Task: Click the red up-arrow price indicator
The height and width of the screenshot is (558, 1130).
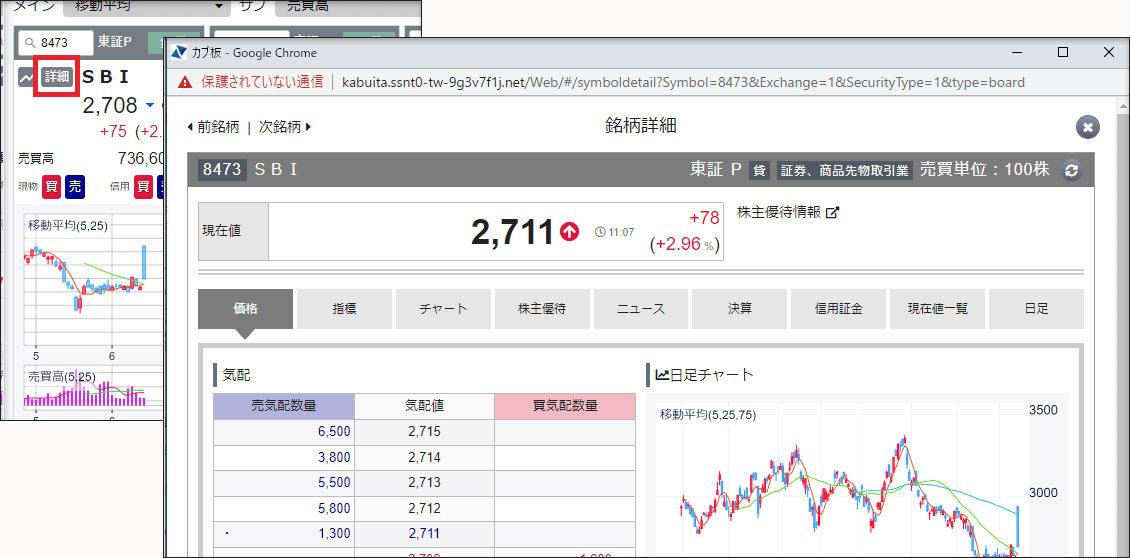Action: (x=569, y=231)
